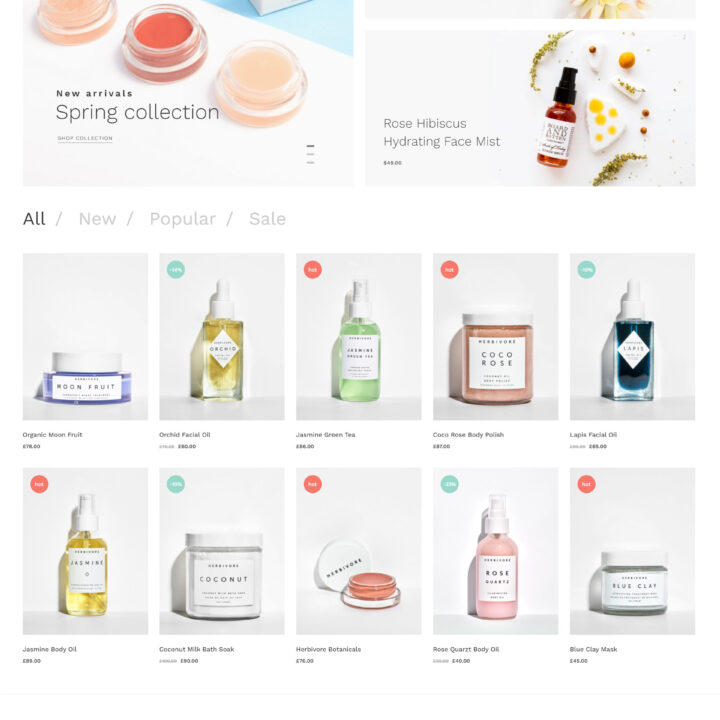Image resolution: width=720 pixels, height=720 pixels.
Task: Click the hot badge on Coco Rose Body Polish
Action: click(x=450, y=270)
